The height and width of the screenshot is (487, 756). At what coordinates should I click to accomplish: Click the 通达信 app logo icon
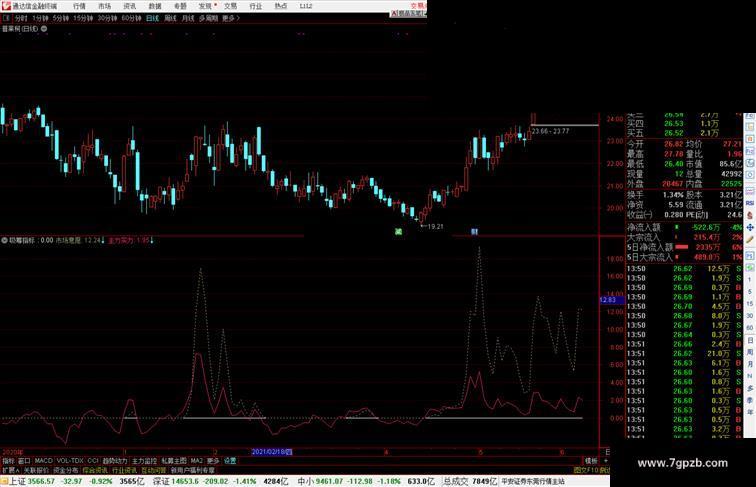[x=6, y=6]
